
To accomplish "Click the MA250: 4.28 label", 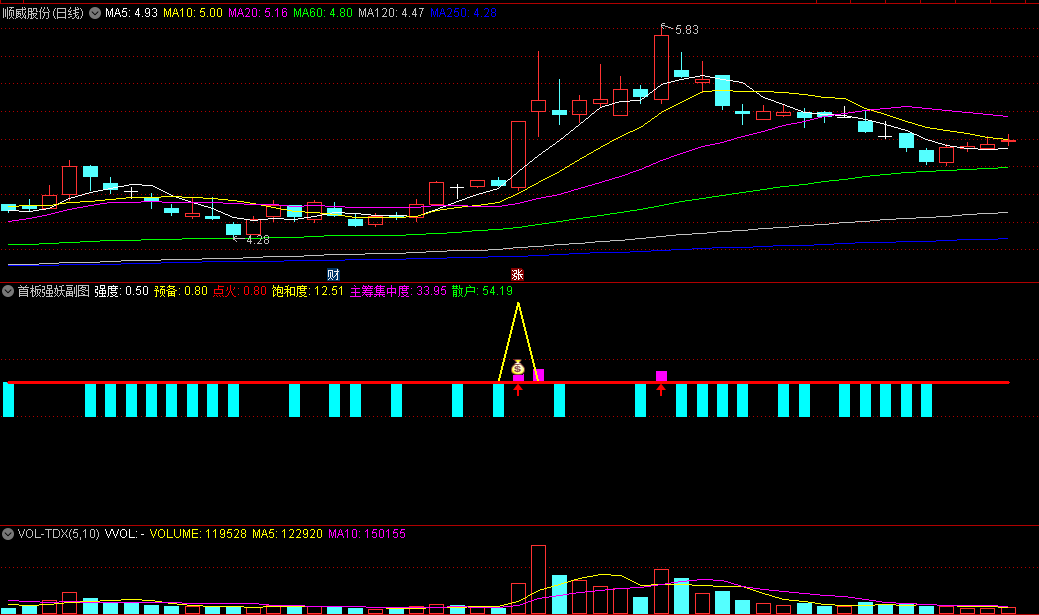I will [463, 13].
